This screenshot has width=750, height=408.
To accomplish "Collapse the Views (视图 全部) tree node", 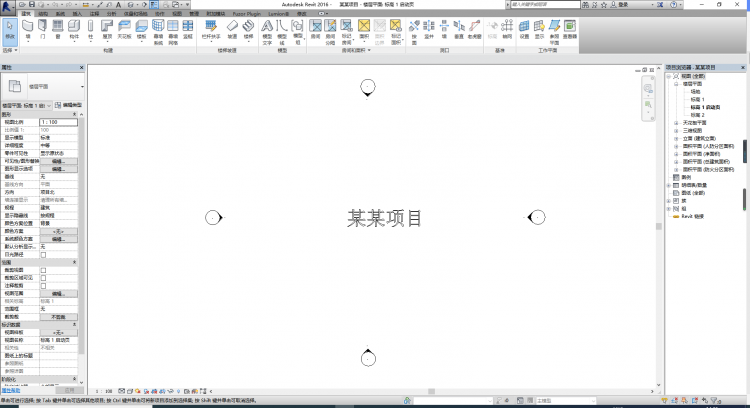I will click(x=669, y=76).
